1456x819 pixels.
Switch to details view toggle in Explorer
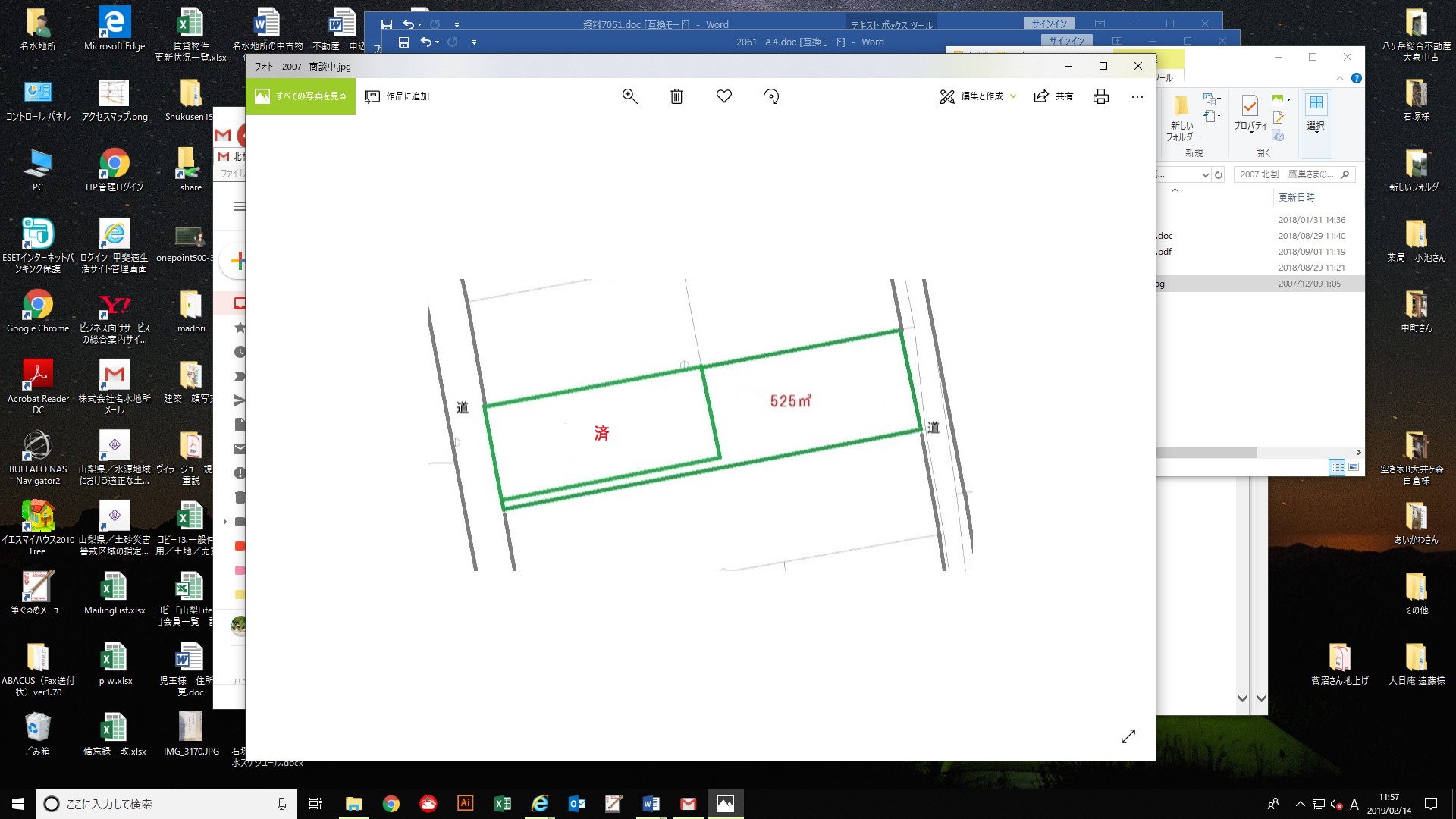pyautogui.click(x=1337, y=467)
